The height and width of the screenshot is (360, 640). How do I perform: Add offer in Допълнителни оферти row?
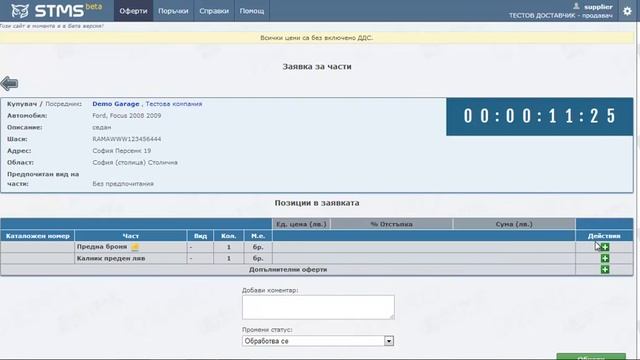tap(605, 269)
